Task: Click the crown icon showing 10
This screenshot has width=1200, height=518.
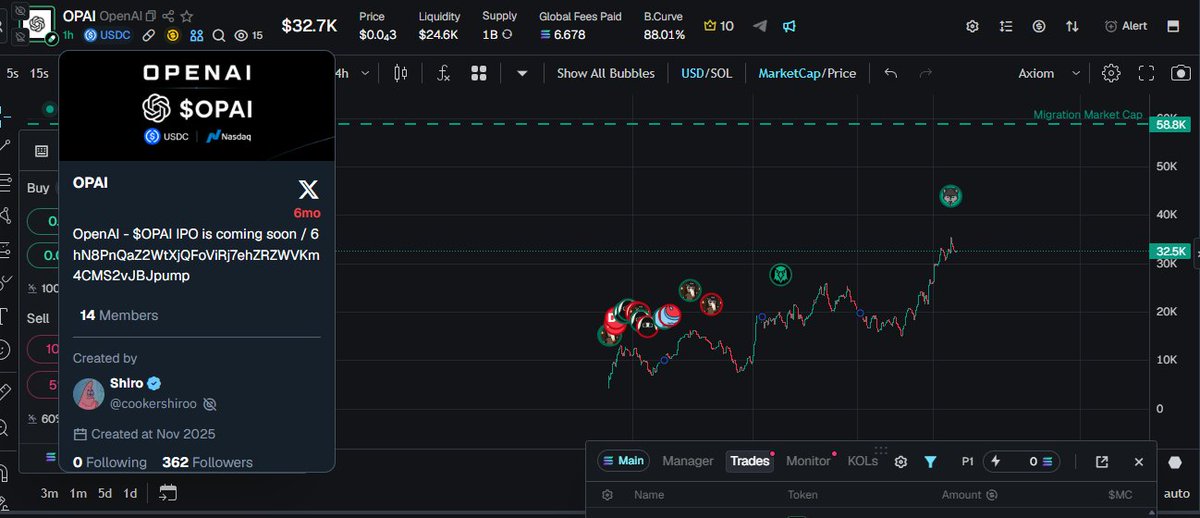Action: pos(718,26)
